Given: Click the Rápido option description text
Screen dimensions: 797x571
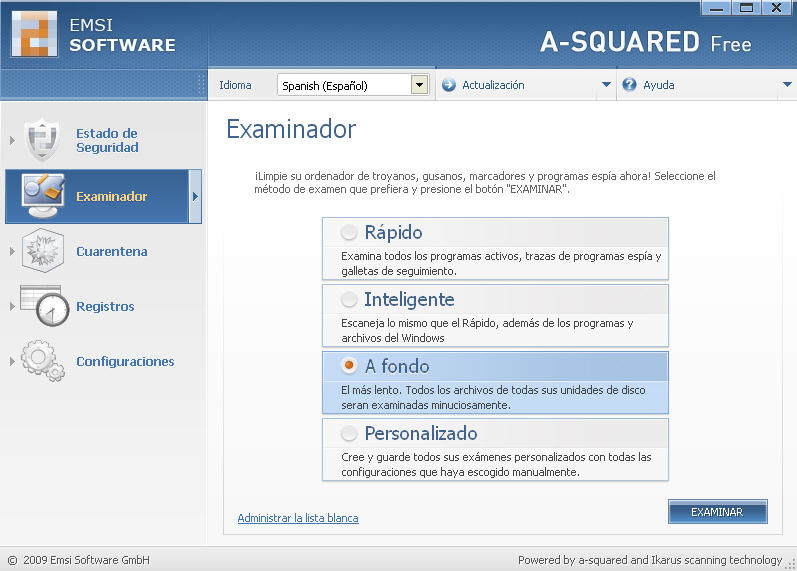Looking at the screenshot, I should [x=501, y=263].
